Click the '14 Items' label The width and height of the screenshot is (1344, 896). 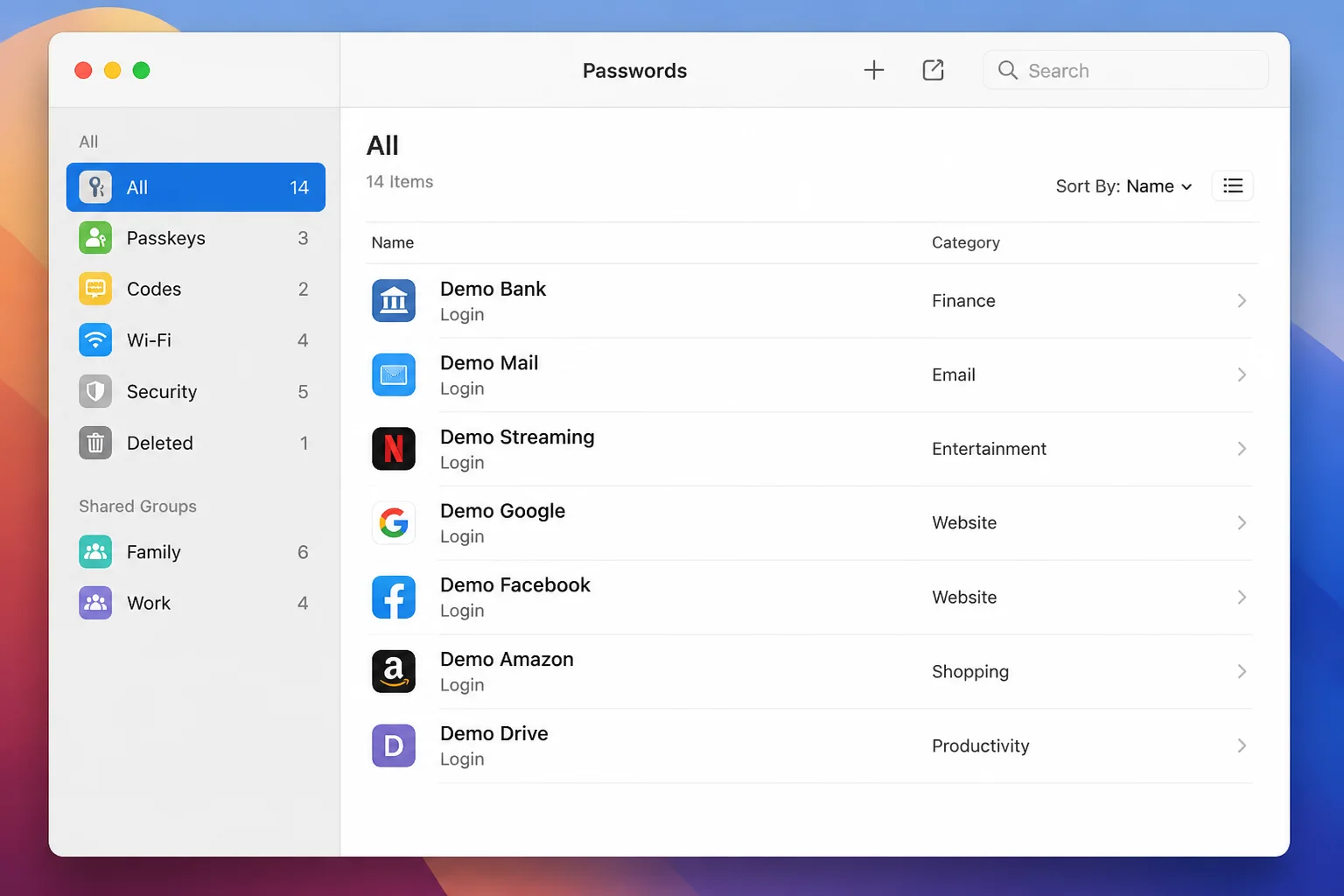click(399, 182)
